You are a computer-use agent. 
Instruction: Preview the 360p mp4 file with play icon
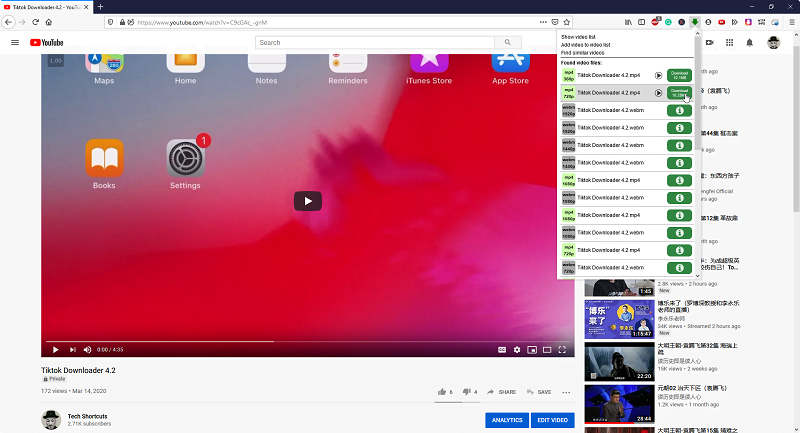(x=659, y=75)
